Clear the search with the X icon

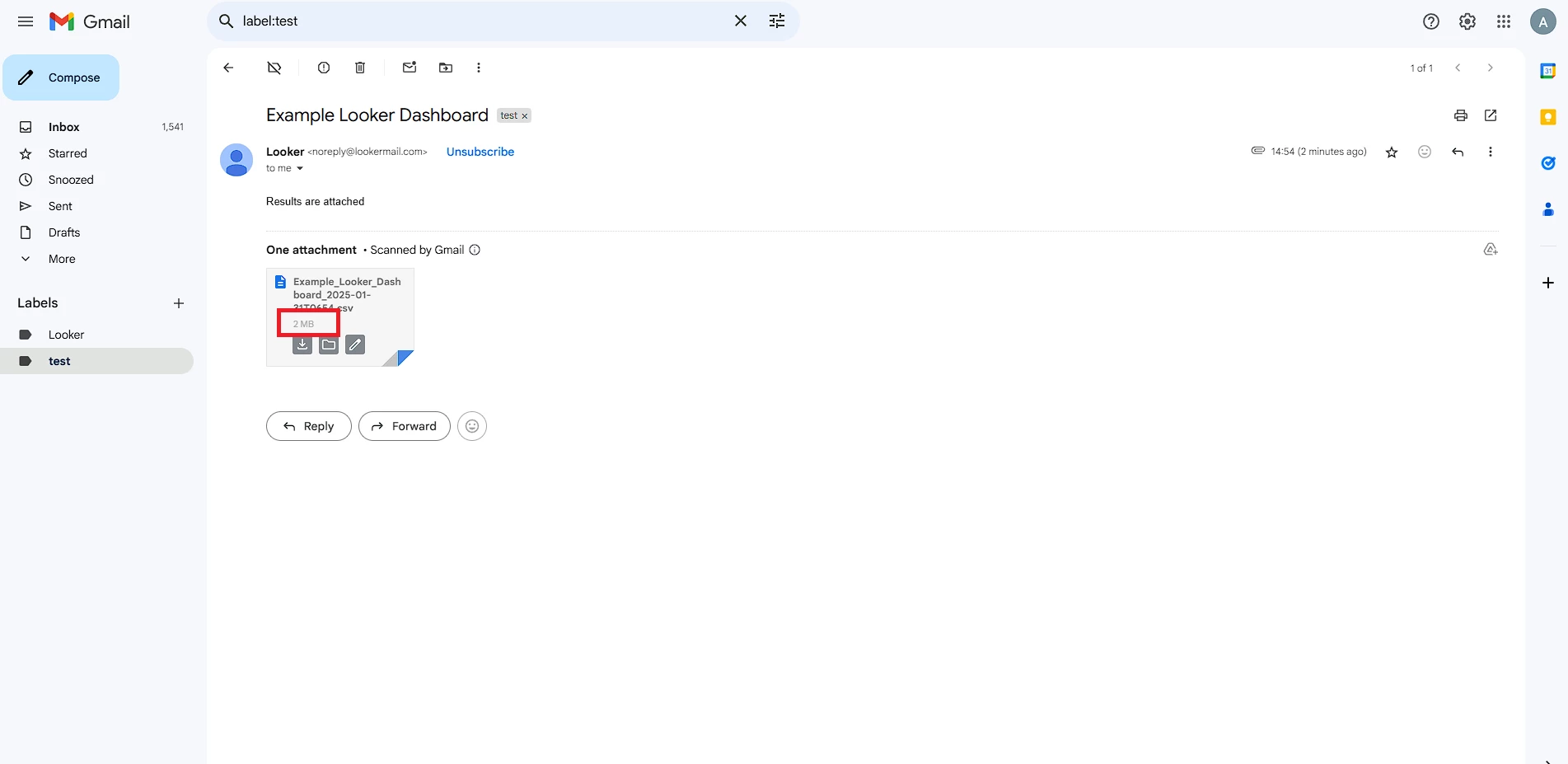click(741, 21)
